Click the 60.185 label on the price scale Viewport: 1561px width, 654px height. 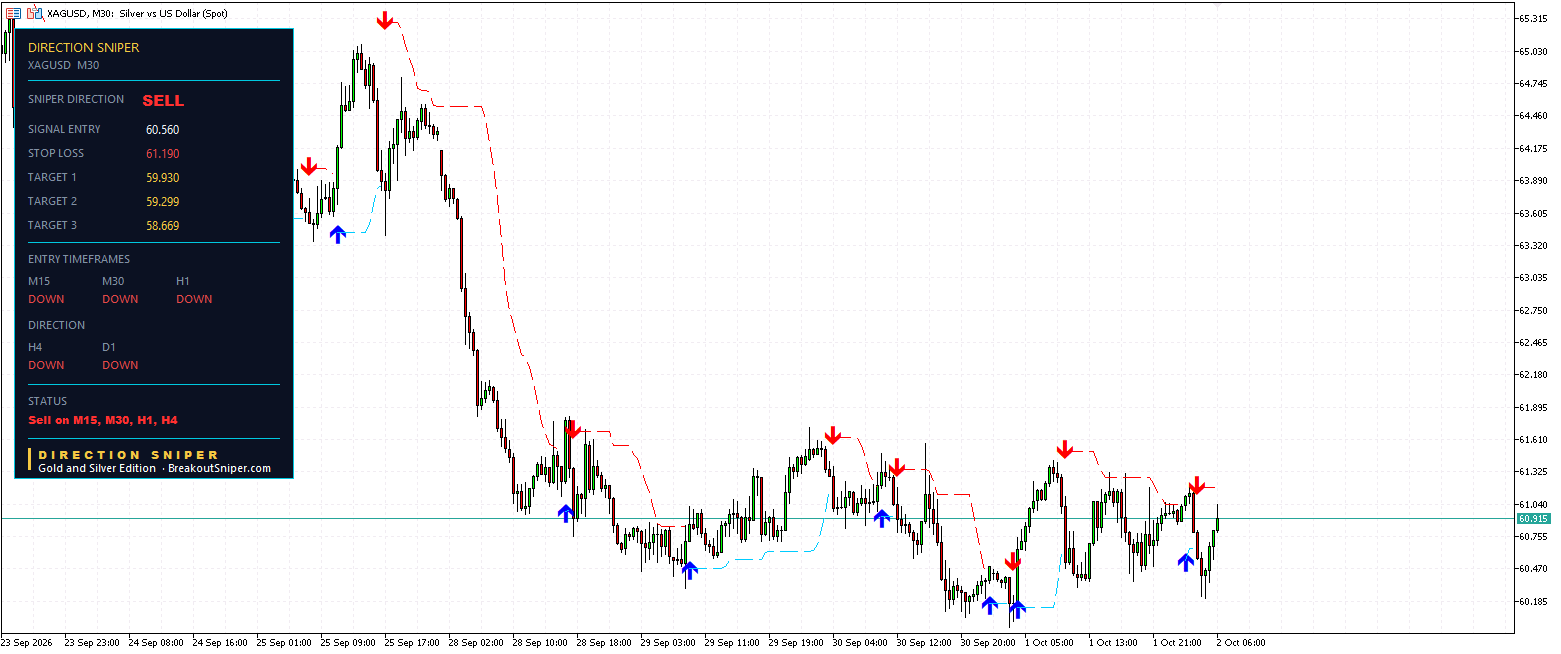coord(1534,602)
